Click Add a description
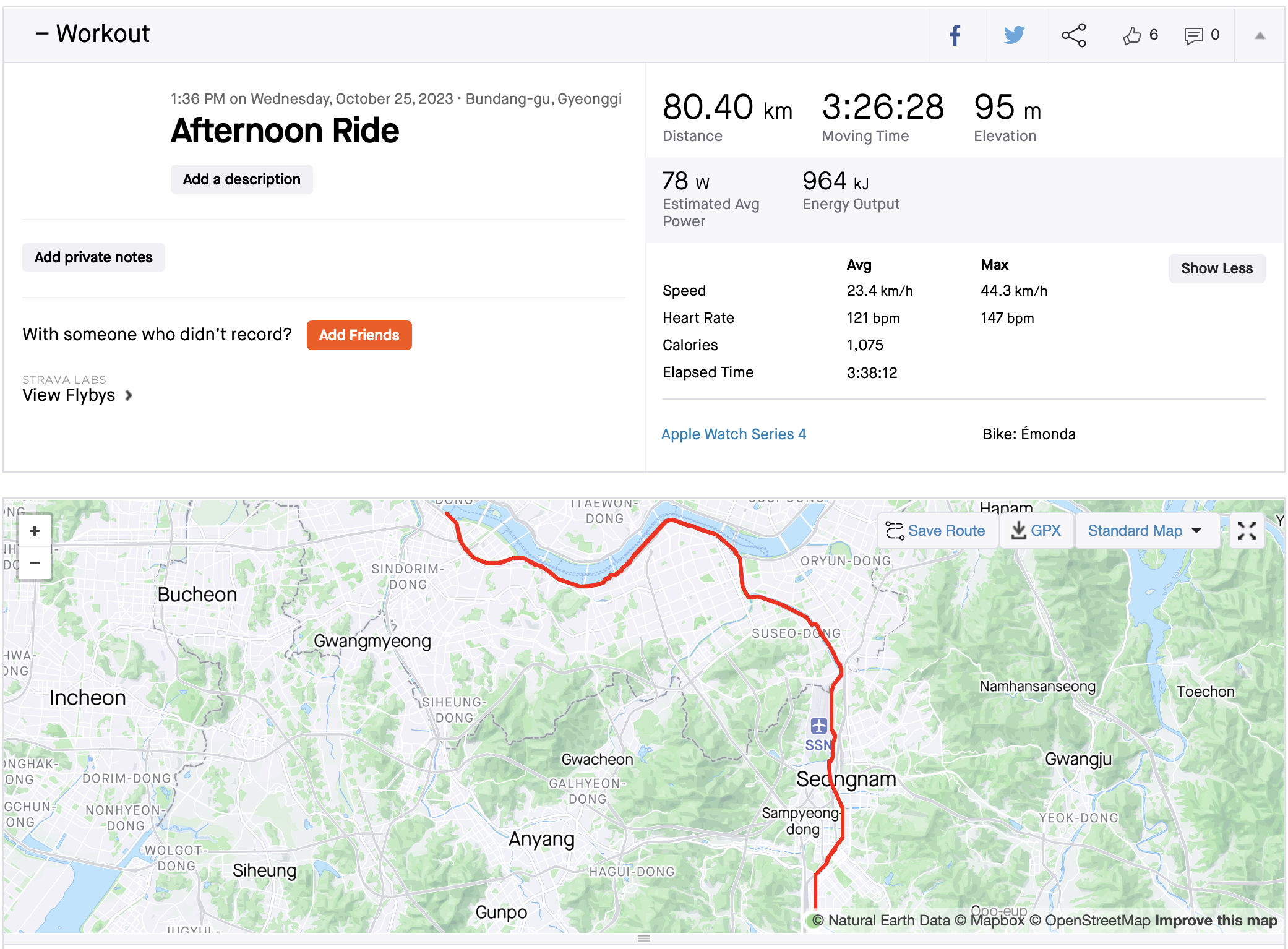This screenshot has height=949, width=1288. (241, 179)
